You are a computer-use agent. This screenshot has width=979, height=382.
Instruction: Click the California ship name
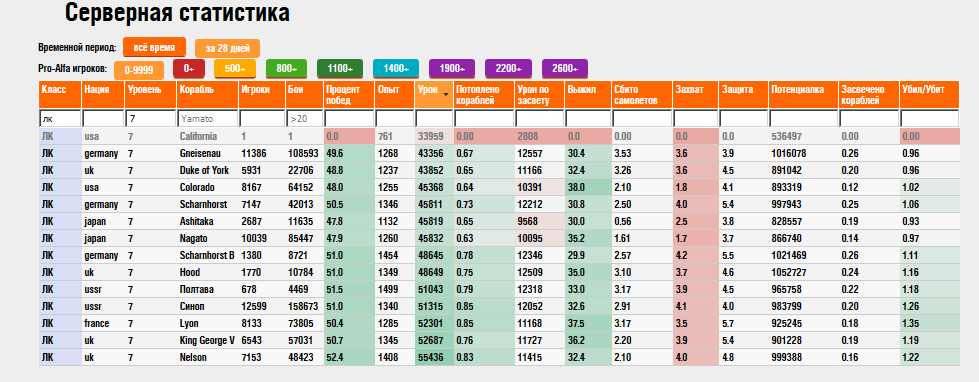pyautogui.click(x=198, y=136)
